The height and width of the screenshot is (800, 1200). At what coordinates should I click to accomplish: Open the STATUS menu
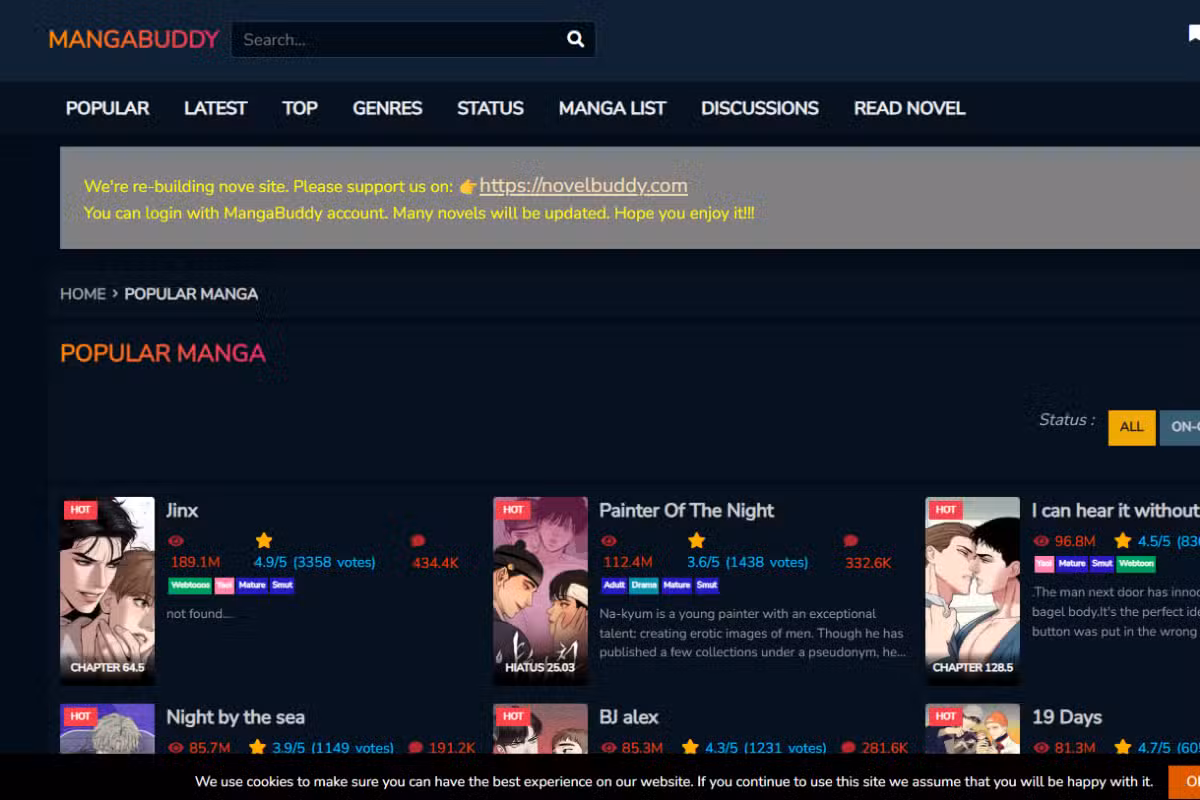coord(490,108)
